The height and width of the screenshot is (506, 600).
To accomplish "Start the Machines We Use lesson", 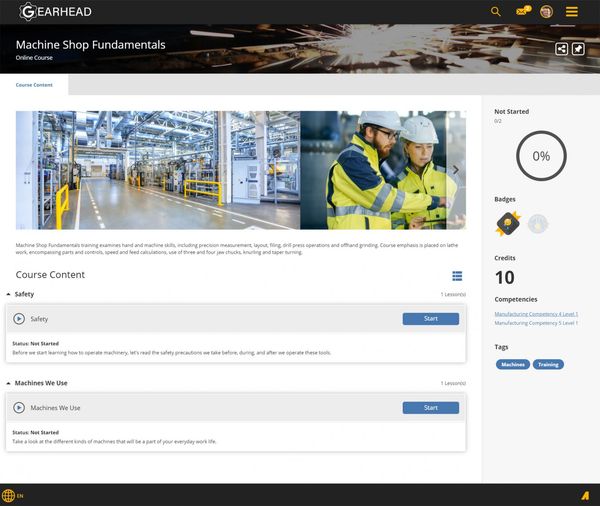I will [430, 408].
